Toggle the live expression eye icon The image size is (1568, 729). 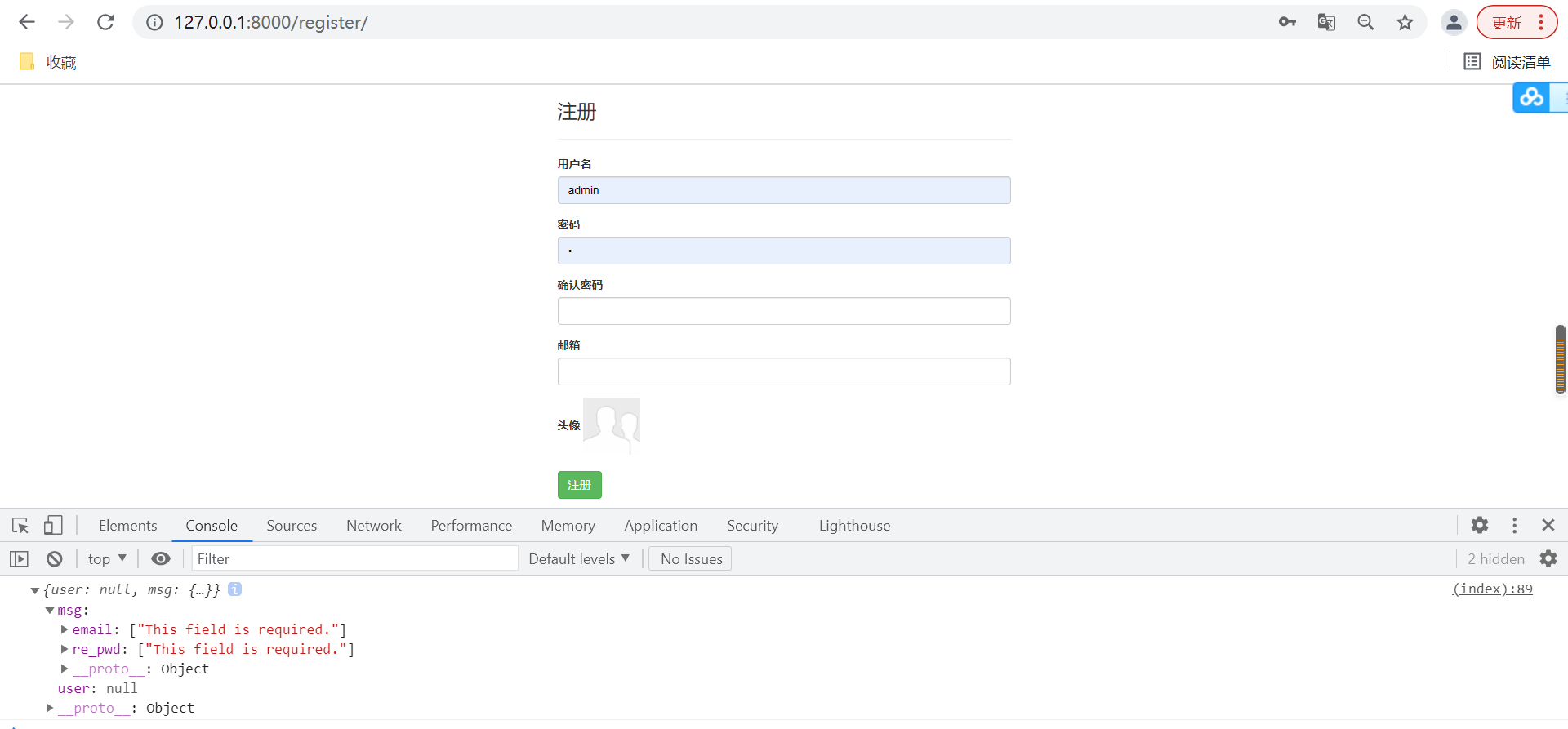pyautogui.click(x=161, y=559)
